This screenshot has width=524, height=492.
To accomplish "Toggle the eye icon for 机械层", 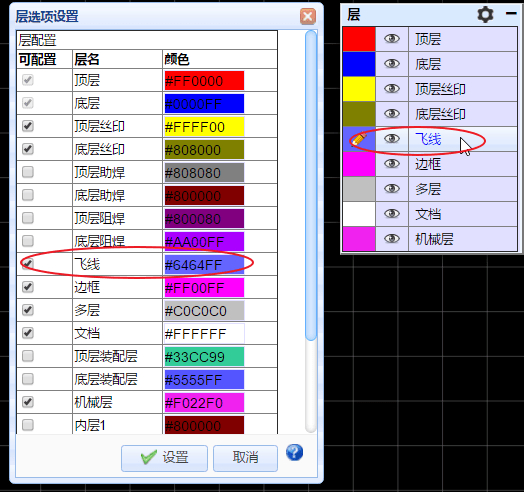I will [x=392, y=239].
